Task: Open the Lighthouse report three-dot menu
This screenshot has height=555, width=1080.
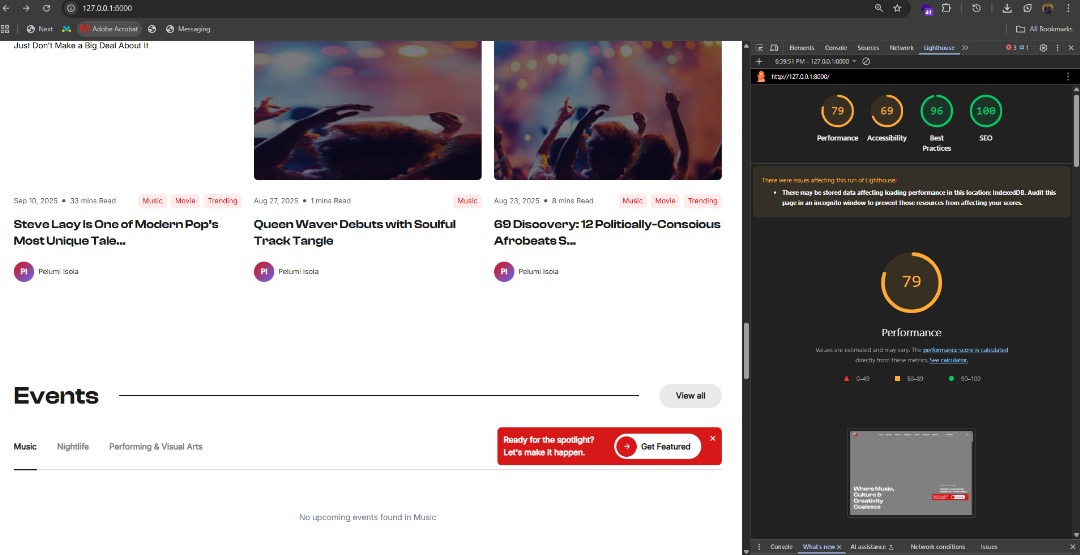Action: pos(1066,76)
